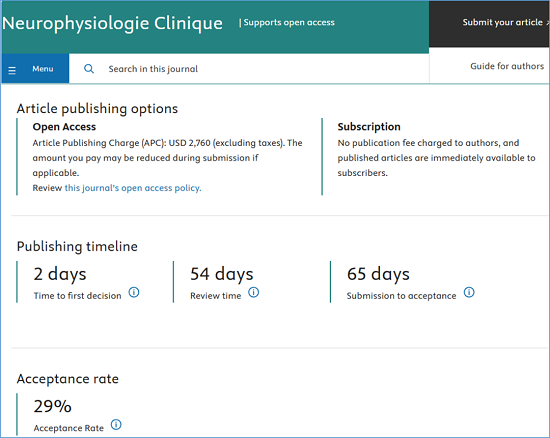Click the 2 days statistic
Screen dimensions: 550x438
point(60,274)
